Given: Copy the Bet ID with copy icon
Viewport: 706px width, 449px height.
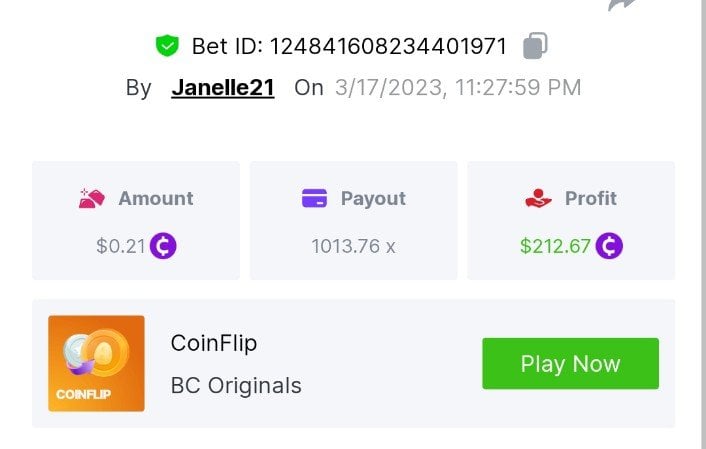Looking at the screenshot, I should point(535,46).
